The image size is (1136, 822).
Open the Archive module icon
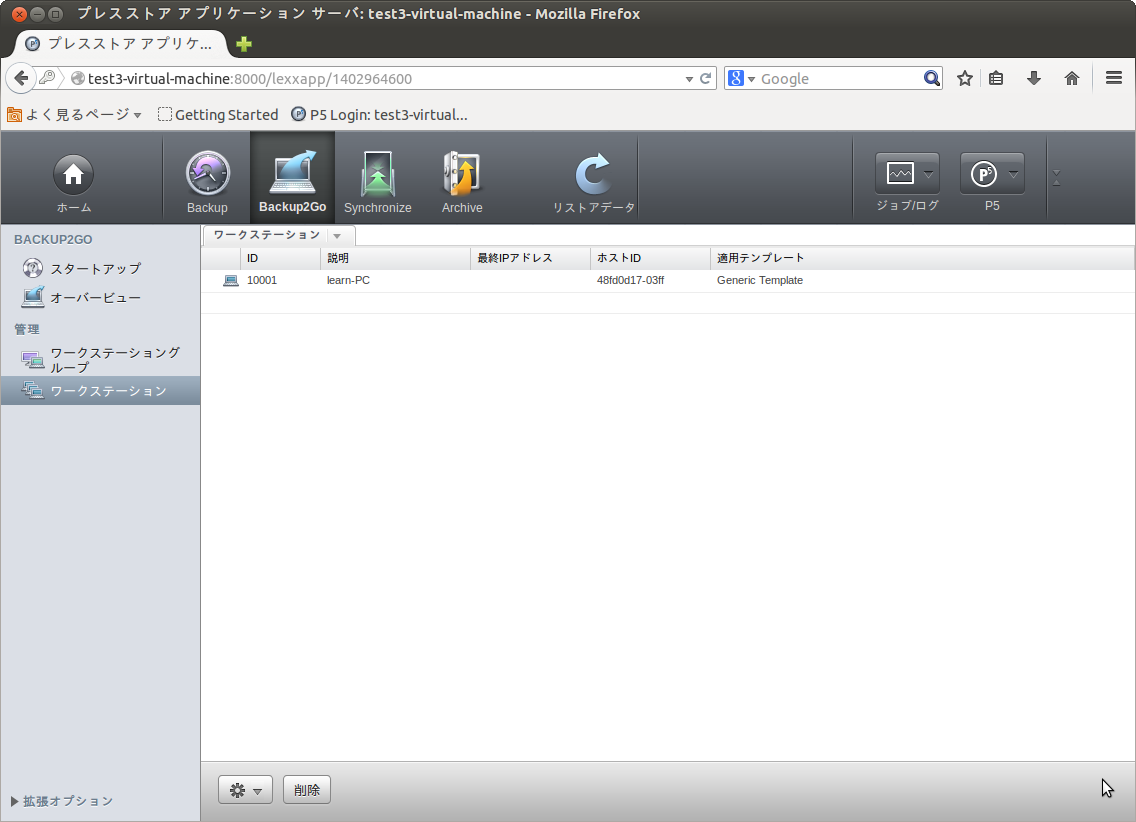pos(462,175)
